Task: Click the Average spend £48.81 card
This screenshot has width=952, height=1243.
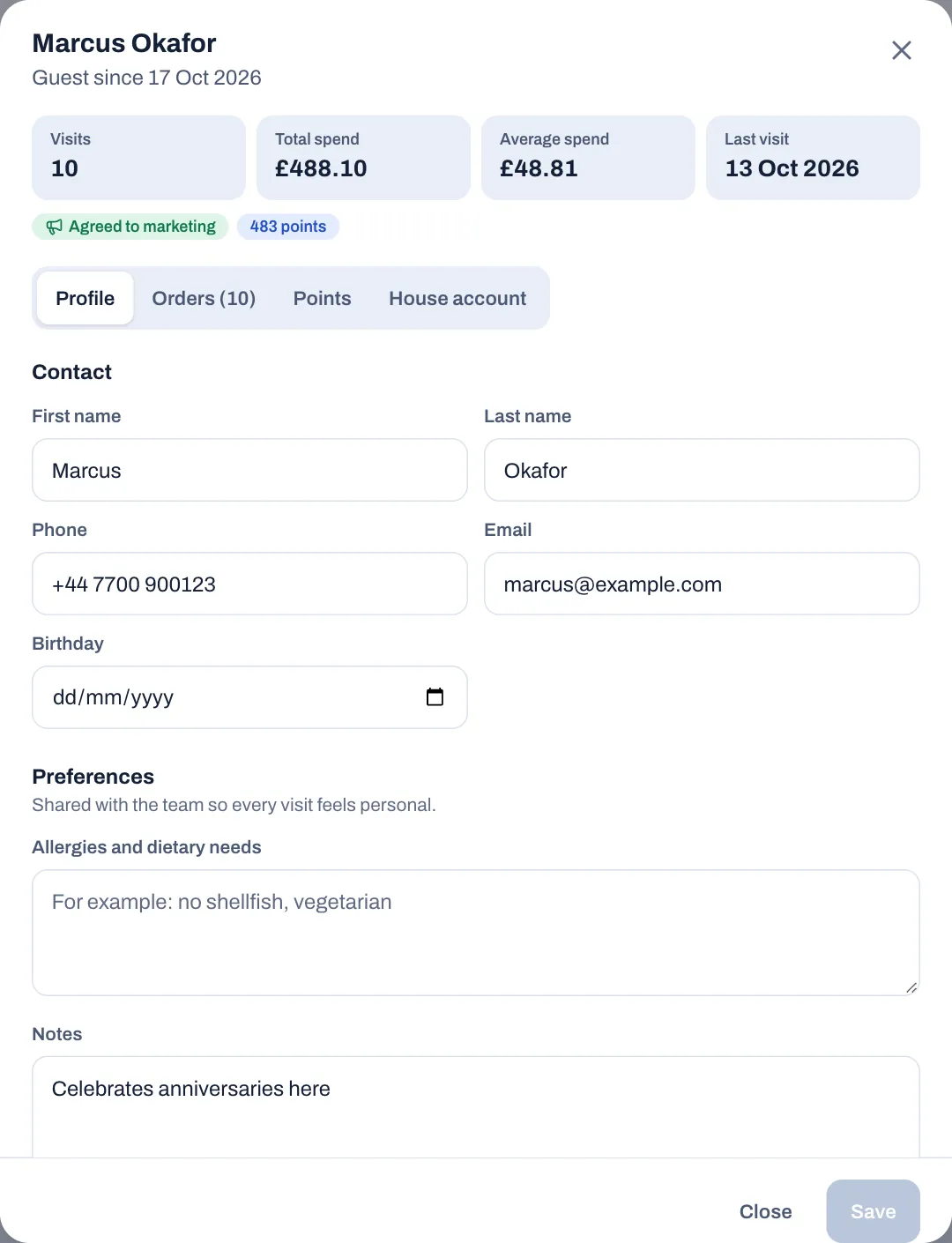Action: pyautogui.click(x=588, y=157)
